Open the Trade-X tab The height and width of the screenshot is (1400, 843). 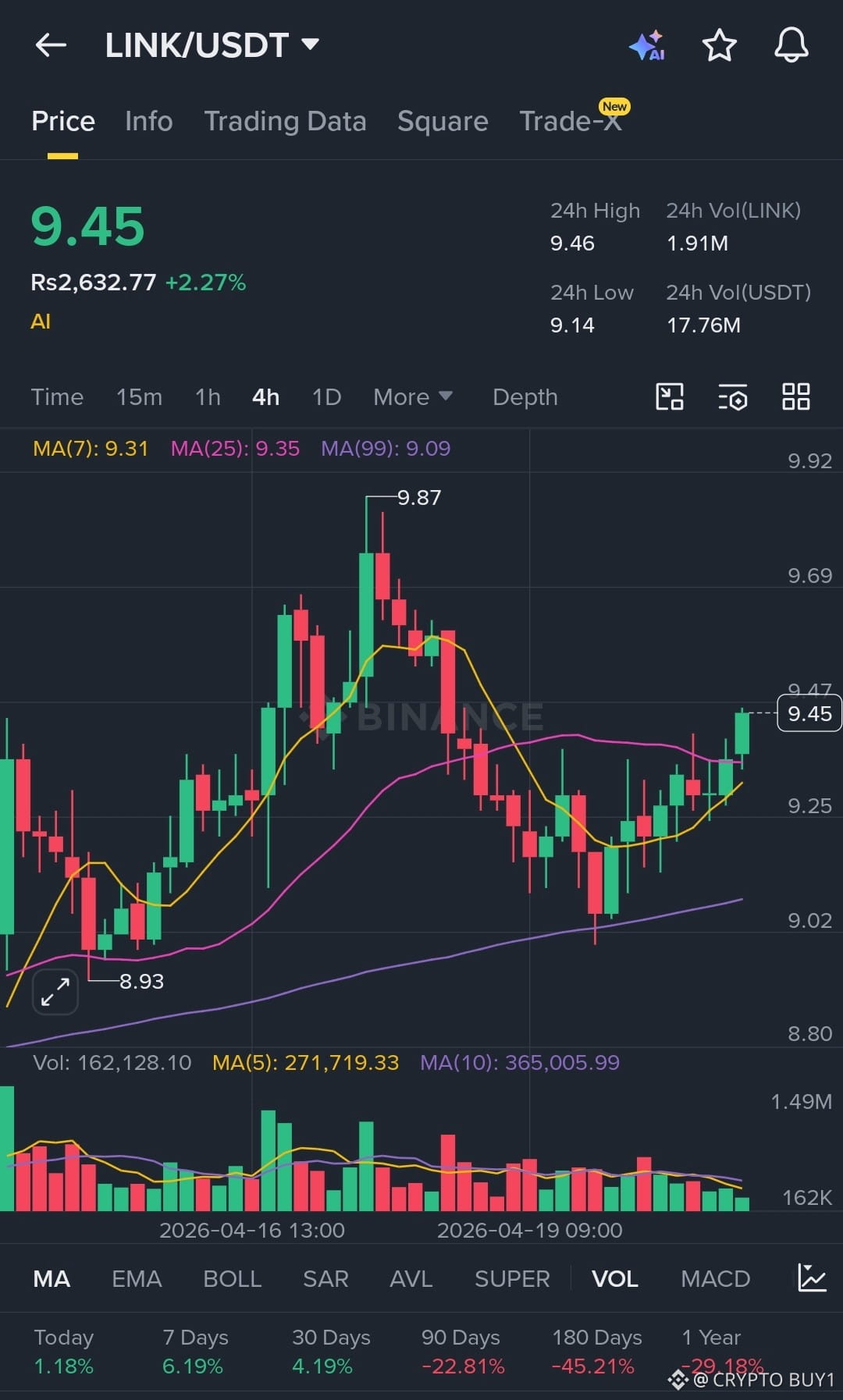click(x=571, y=121)
